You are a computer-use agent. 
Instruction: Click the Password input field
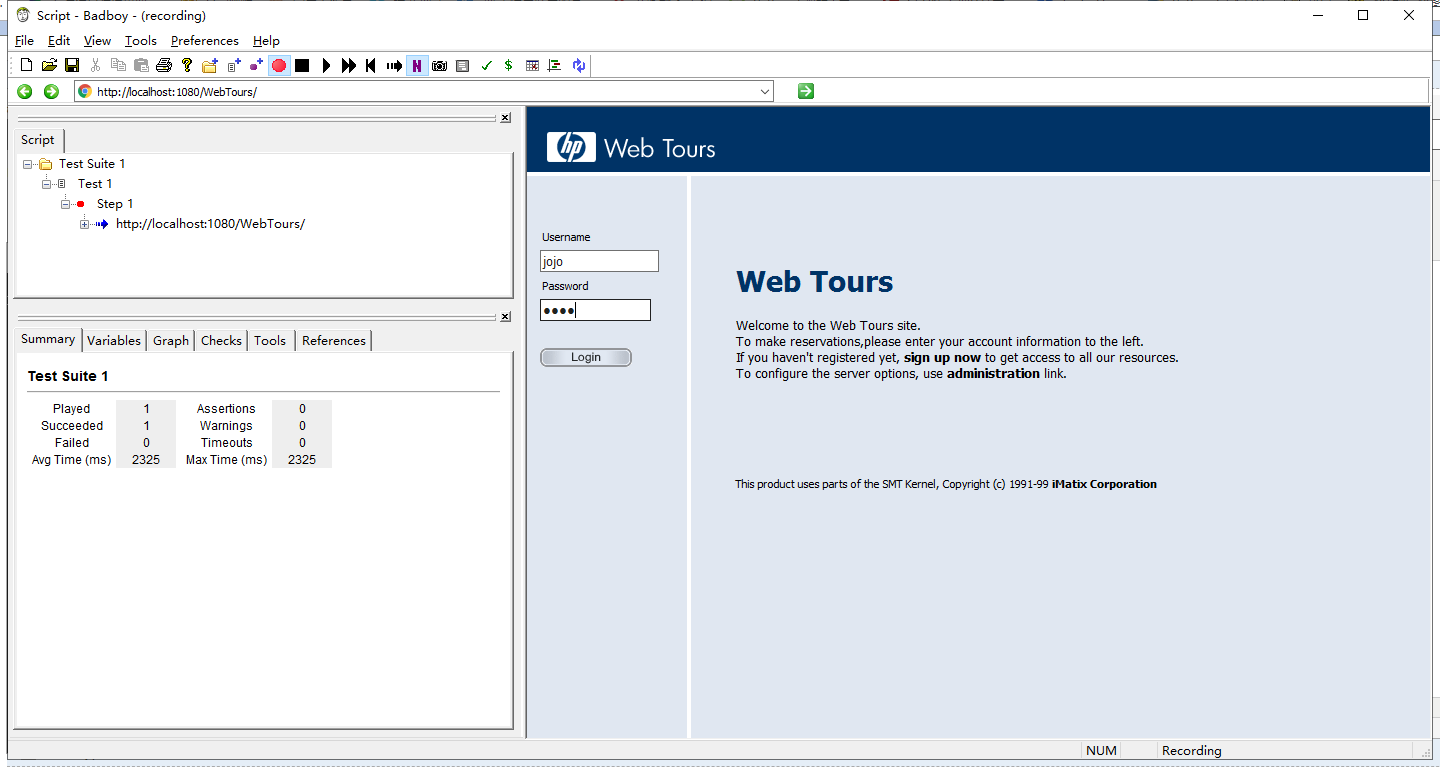[x=595, y=310]
